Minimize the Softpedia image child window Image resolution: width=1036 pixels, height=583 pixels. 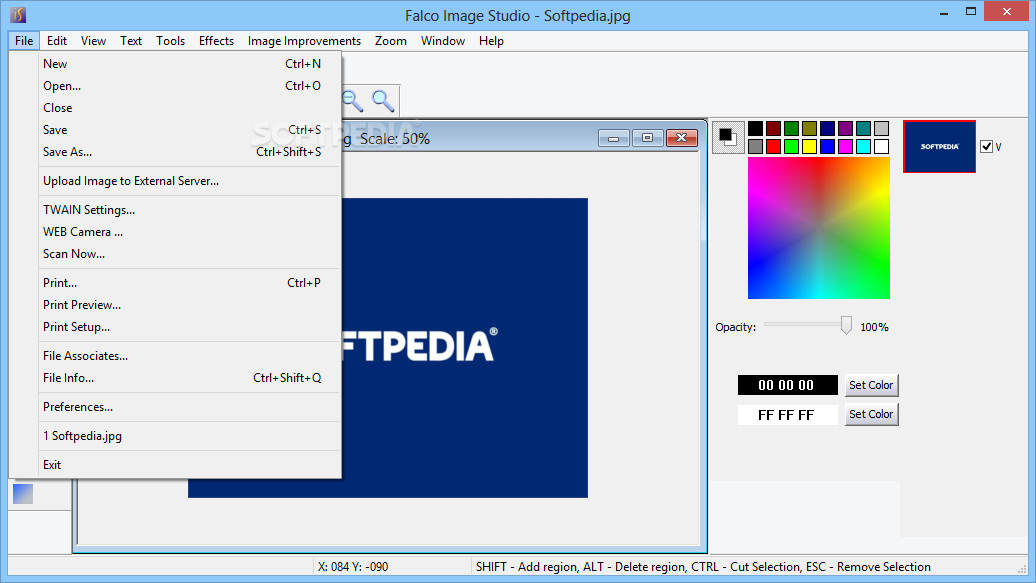(613, 138)
